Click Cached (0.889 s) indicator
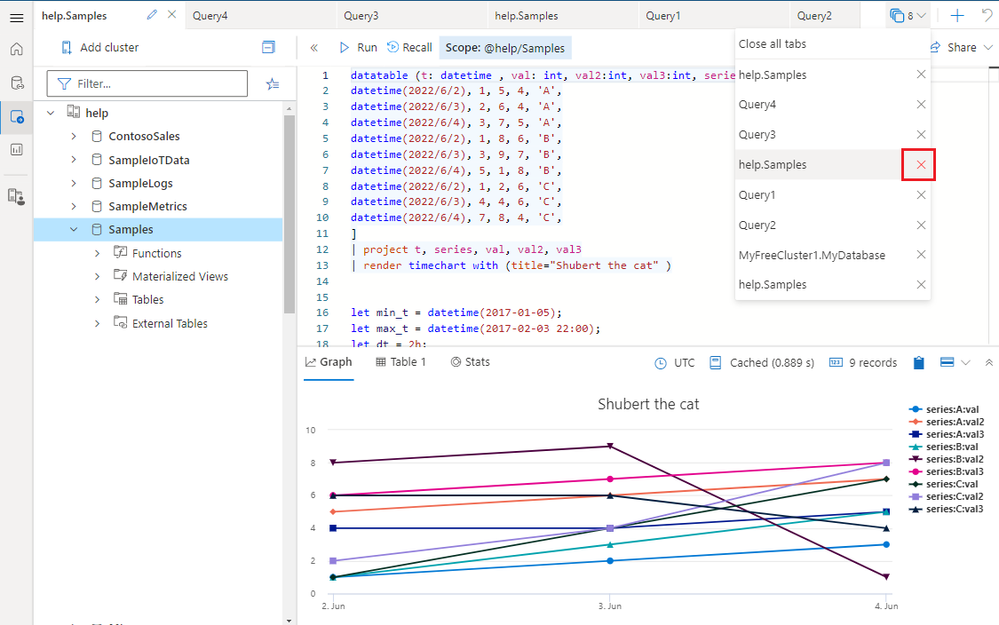Image resolution: width=999 pixels, height=625 pixels. pos(762,363)
